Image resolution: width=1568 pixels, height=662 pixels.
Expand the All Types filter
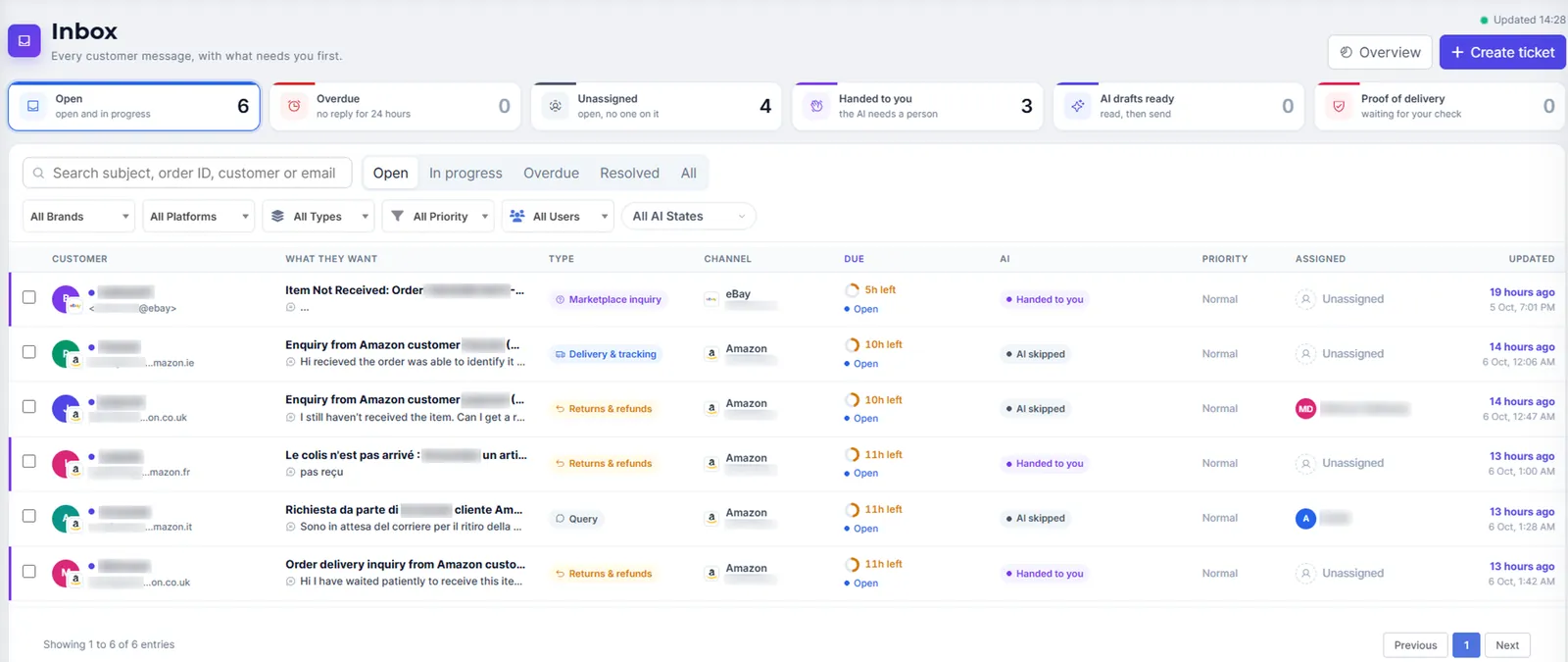click(x=318, y=216)
